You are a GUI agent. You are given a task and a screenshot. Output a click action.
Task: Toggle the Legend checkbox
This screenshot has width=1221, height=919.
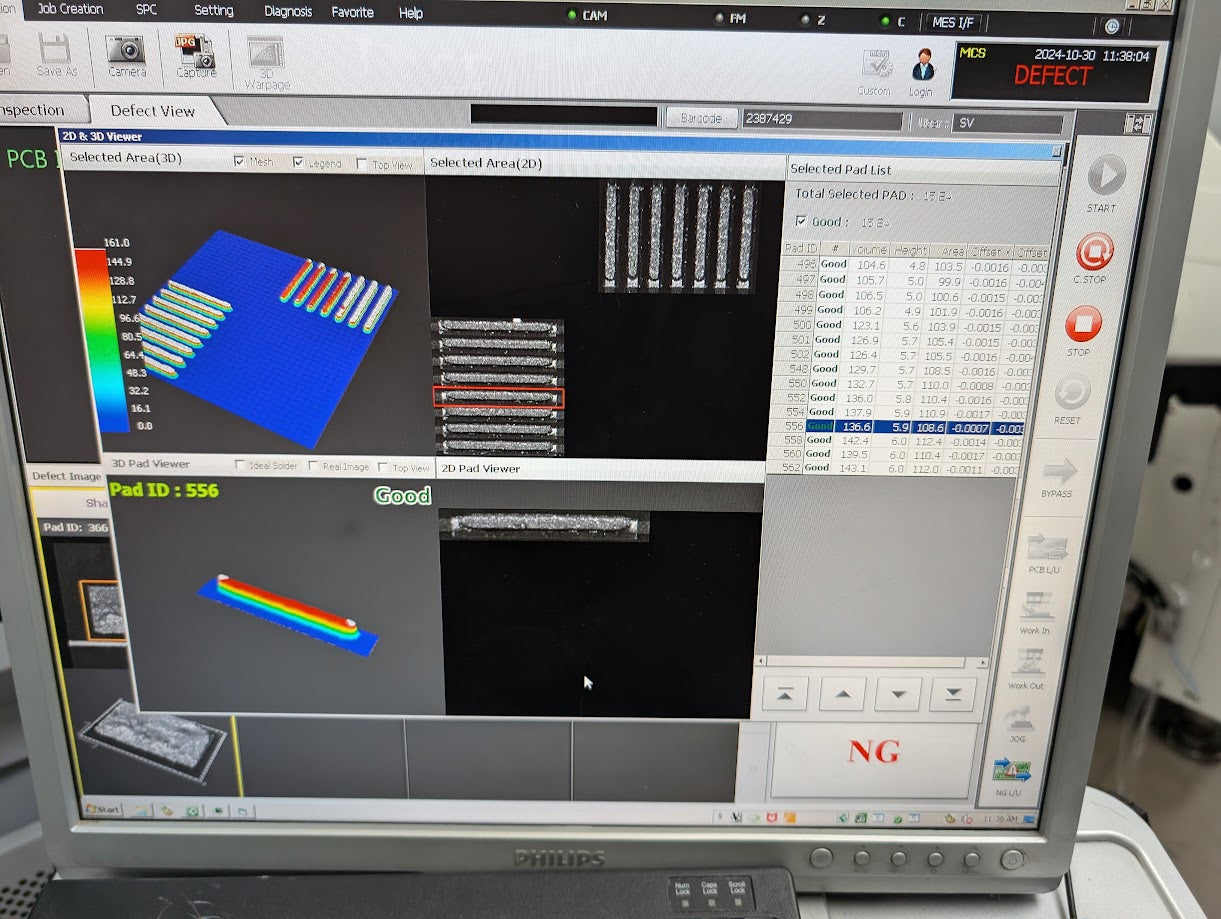click(x=299, y=163)
